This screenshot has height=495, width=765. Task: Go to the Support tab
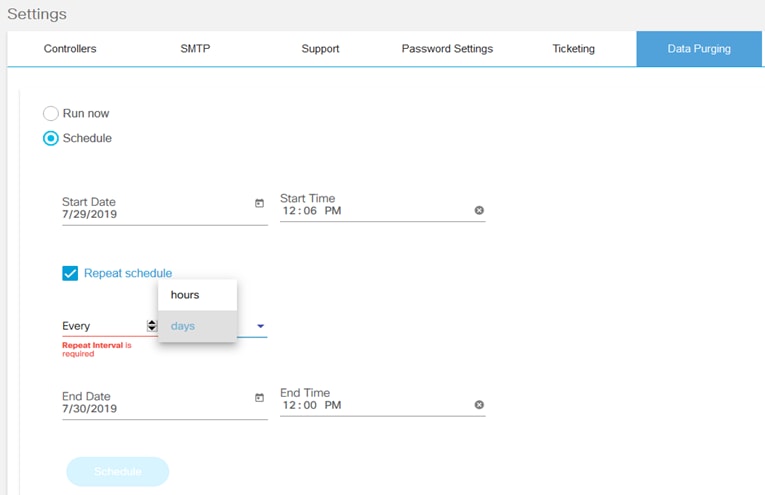click(x=320, y=48)
